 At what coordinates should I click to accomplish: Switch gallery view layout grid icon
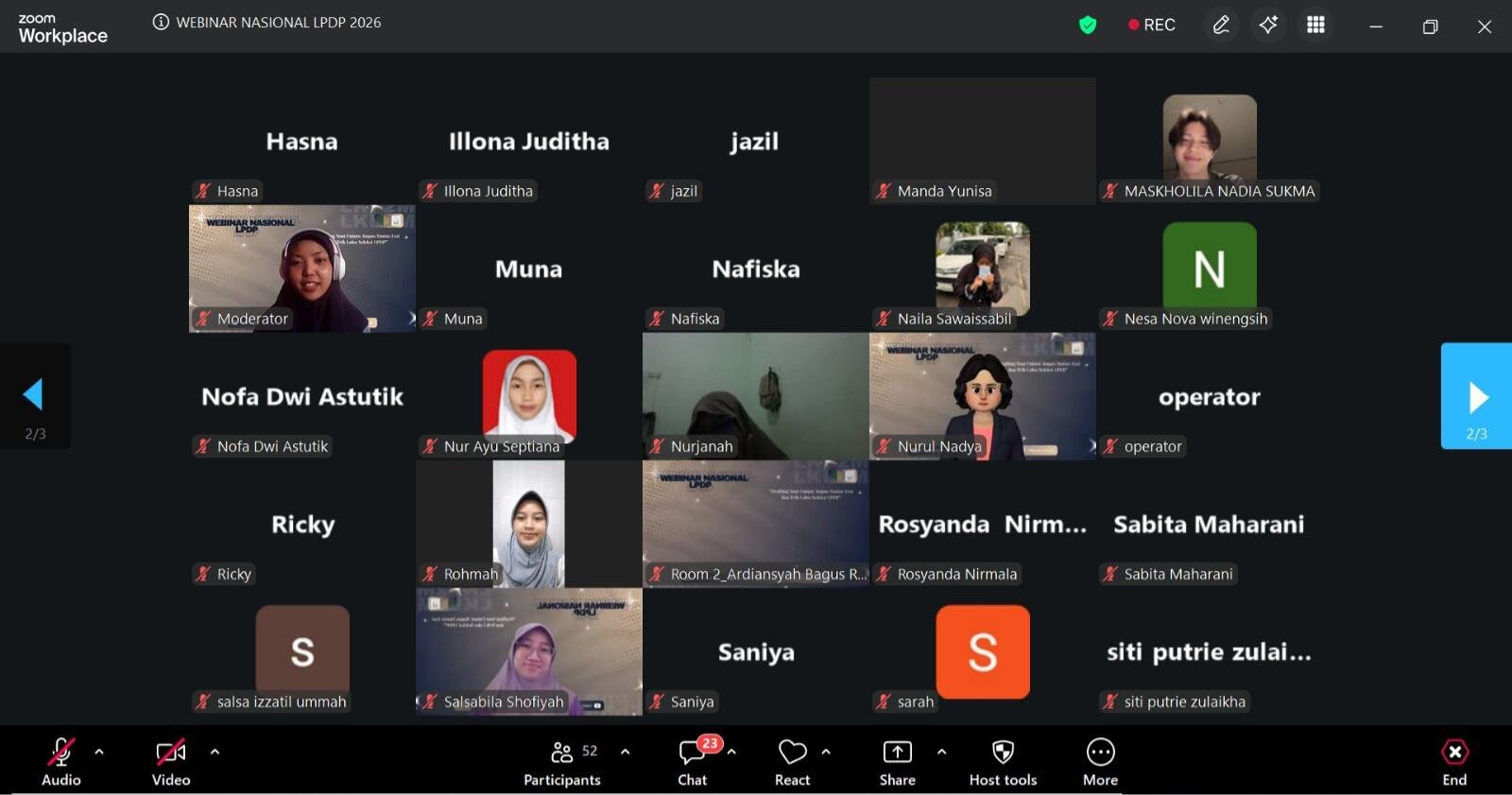pyautogui.click(x=1315, y=25)
